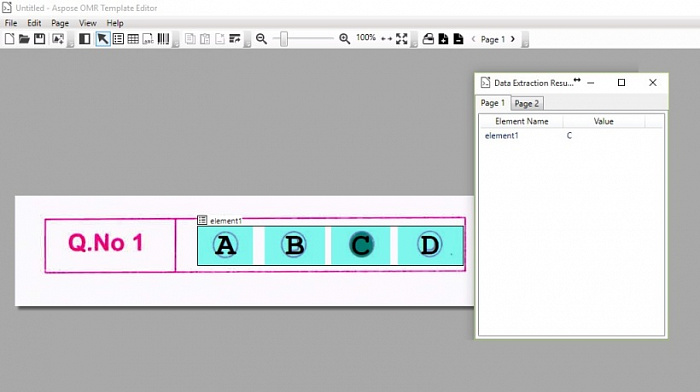Minimize the Data Extraction Results window
Screen dimensions: 700x392
coord(591,83)
